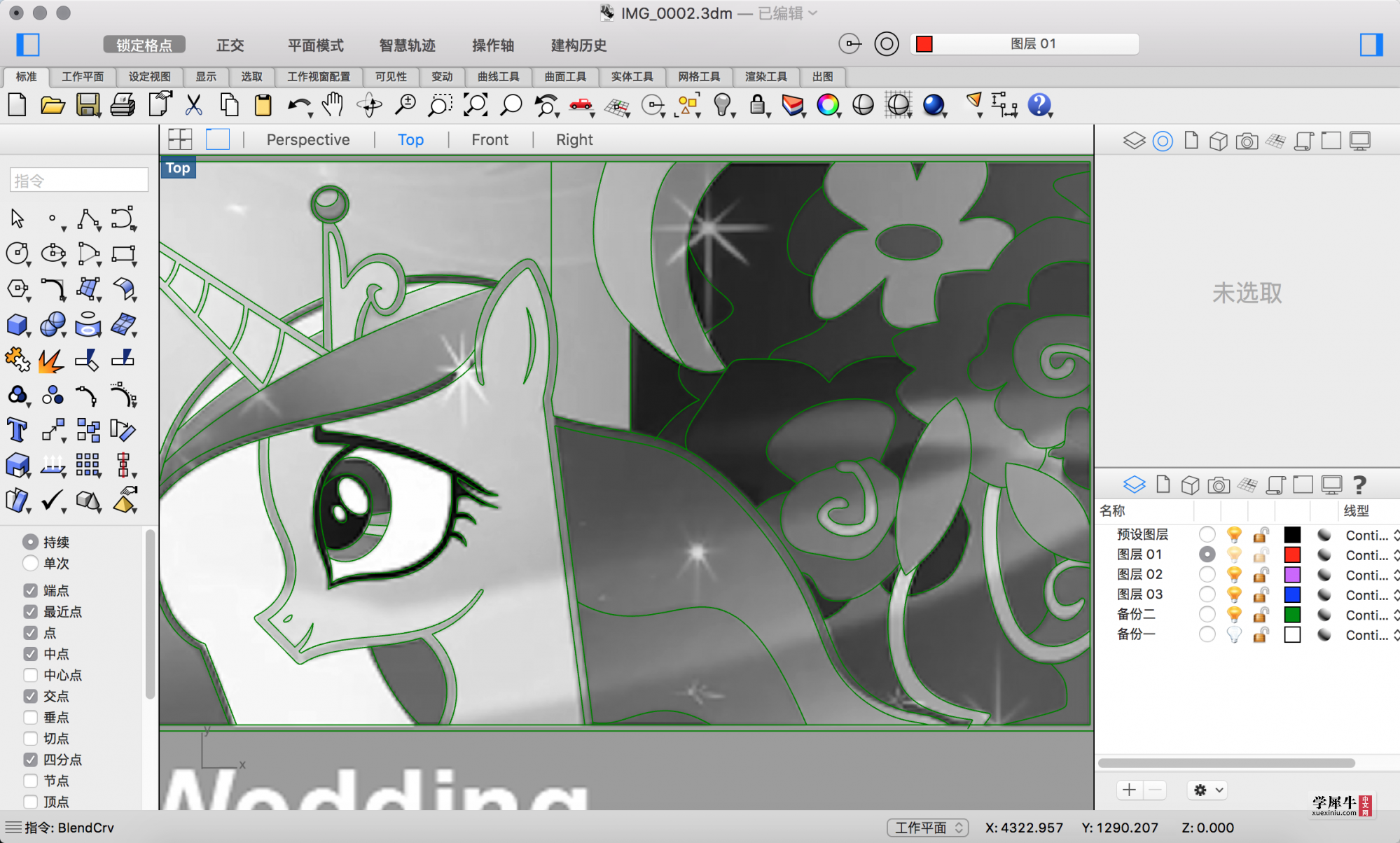Add a new layer with plus button
1400x843 pixels.
pyautogui.click(x=1129, y=790)
